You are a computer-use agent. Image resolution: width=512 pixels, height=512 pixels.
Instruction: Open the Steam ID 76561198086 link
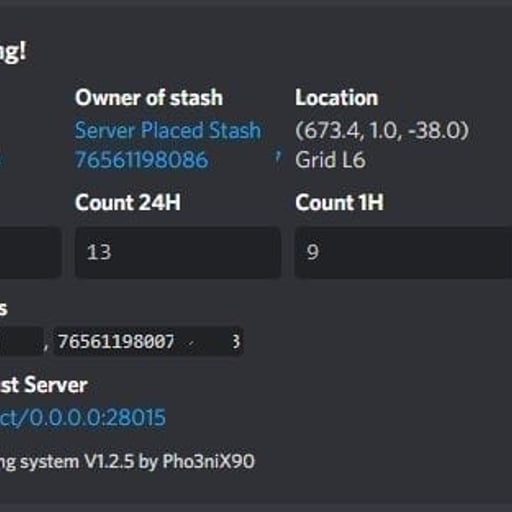click(142, 160)
